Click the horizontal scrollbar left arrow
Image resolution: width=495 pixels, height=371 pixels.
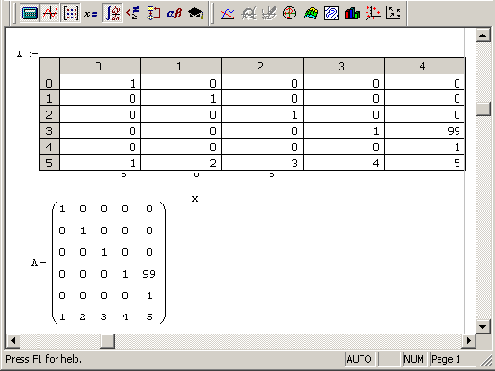13,341
